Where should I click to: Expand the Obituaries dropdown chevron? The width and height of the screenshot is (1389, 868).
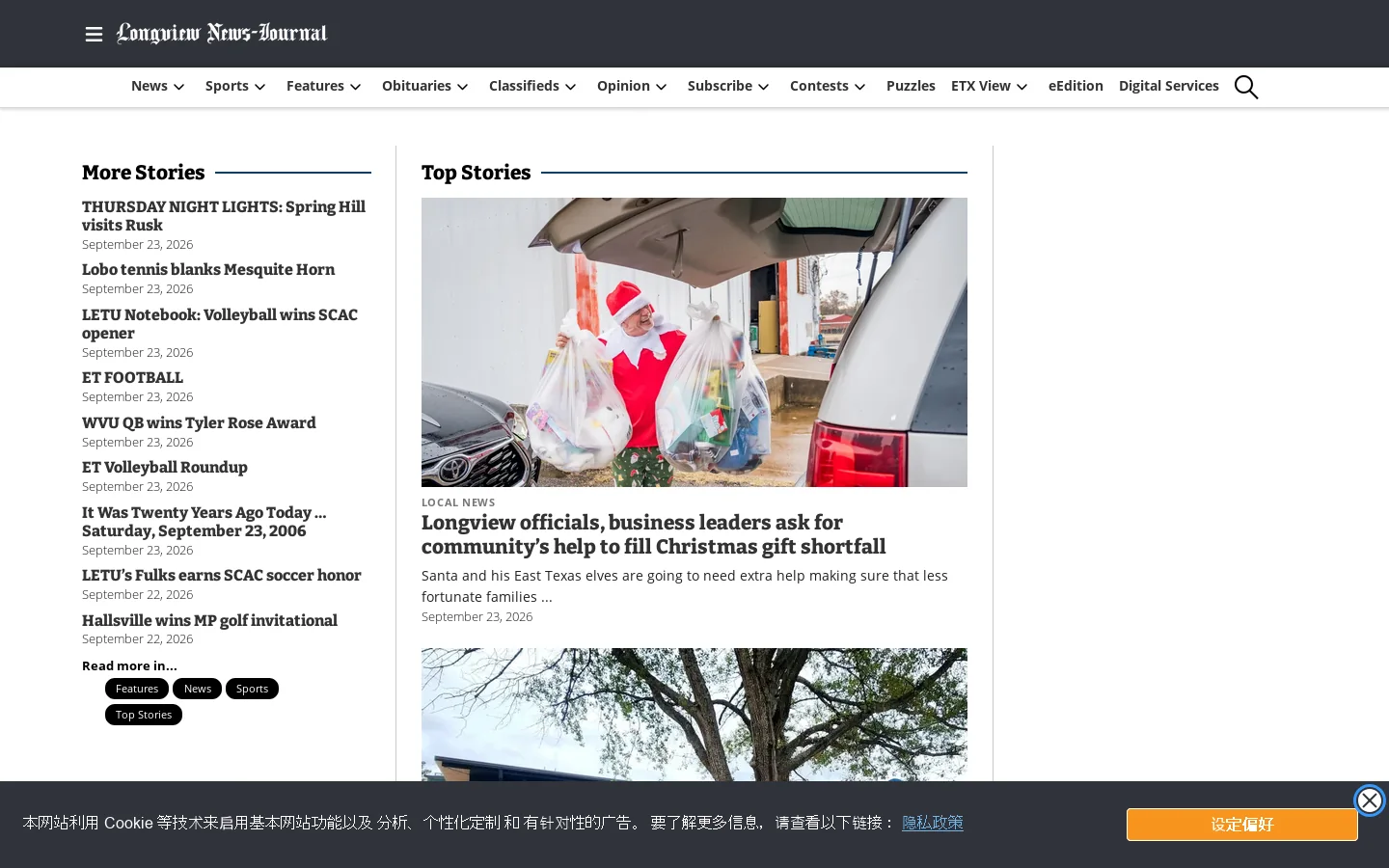pos(462,87)
